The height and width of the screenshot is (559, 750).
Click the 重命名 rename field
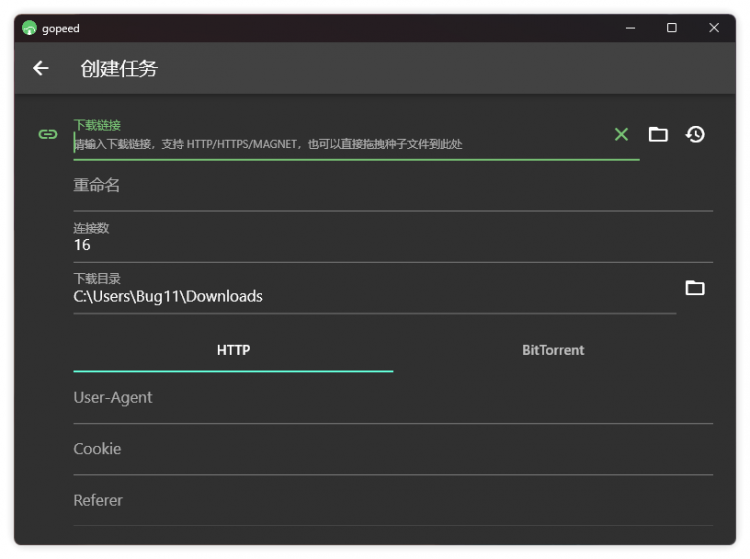coord(392,186)
